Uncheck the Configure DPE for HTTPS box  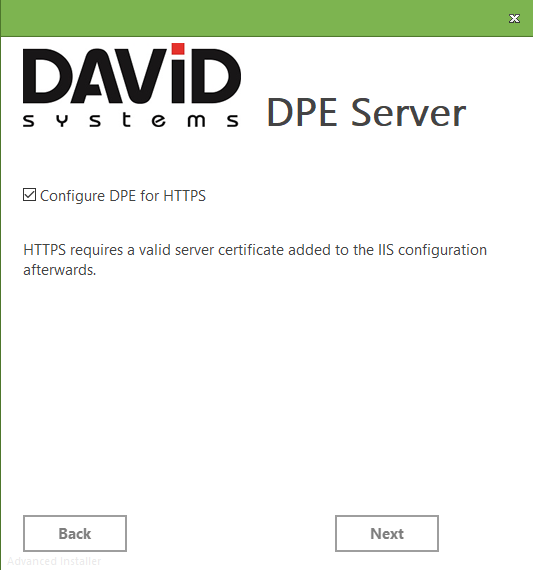coord(29,195)
